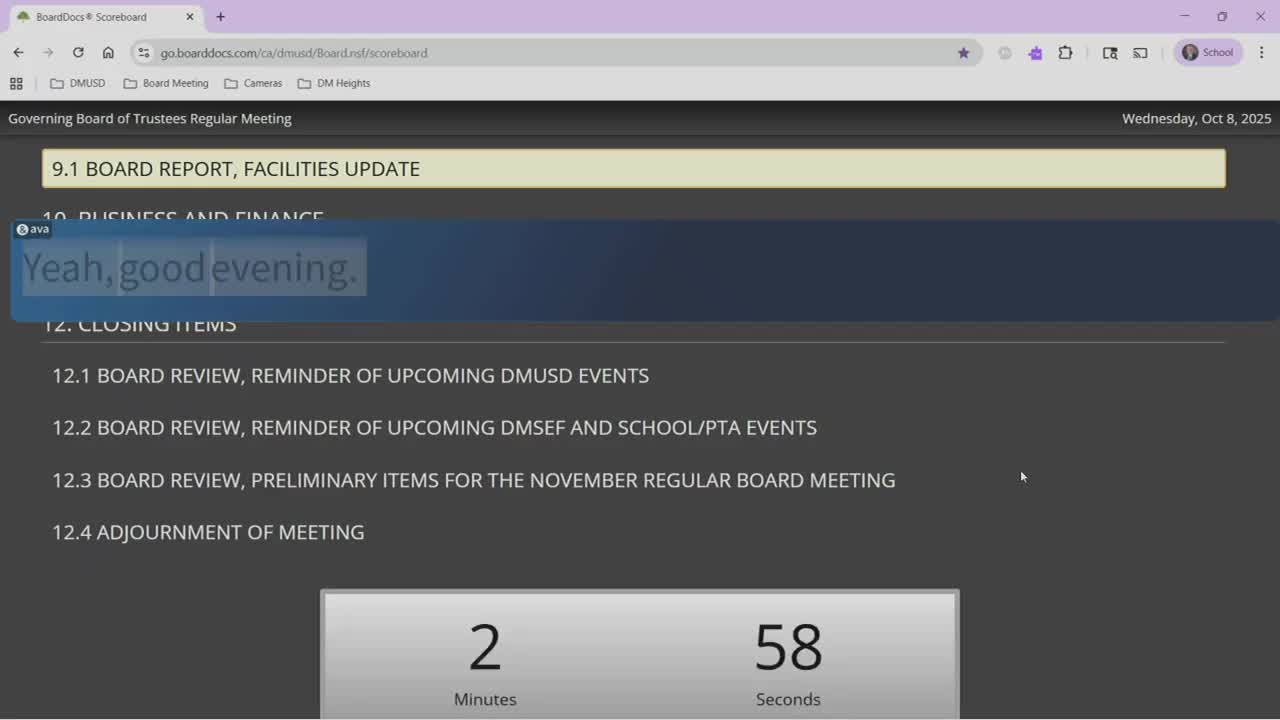This screenshot has width=1280, height=720.
Task: Open item 12.3 Preliminary Items for November meeting
Action: (474, 480)
